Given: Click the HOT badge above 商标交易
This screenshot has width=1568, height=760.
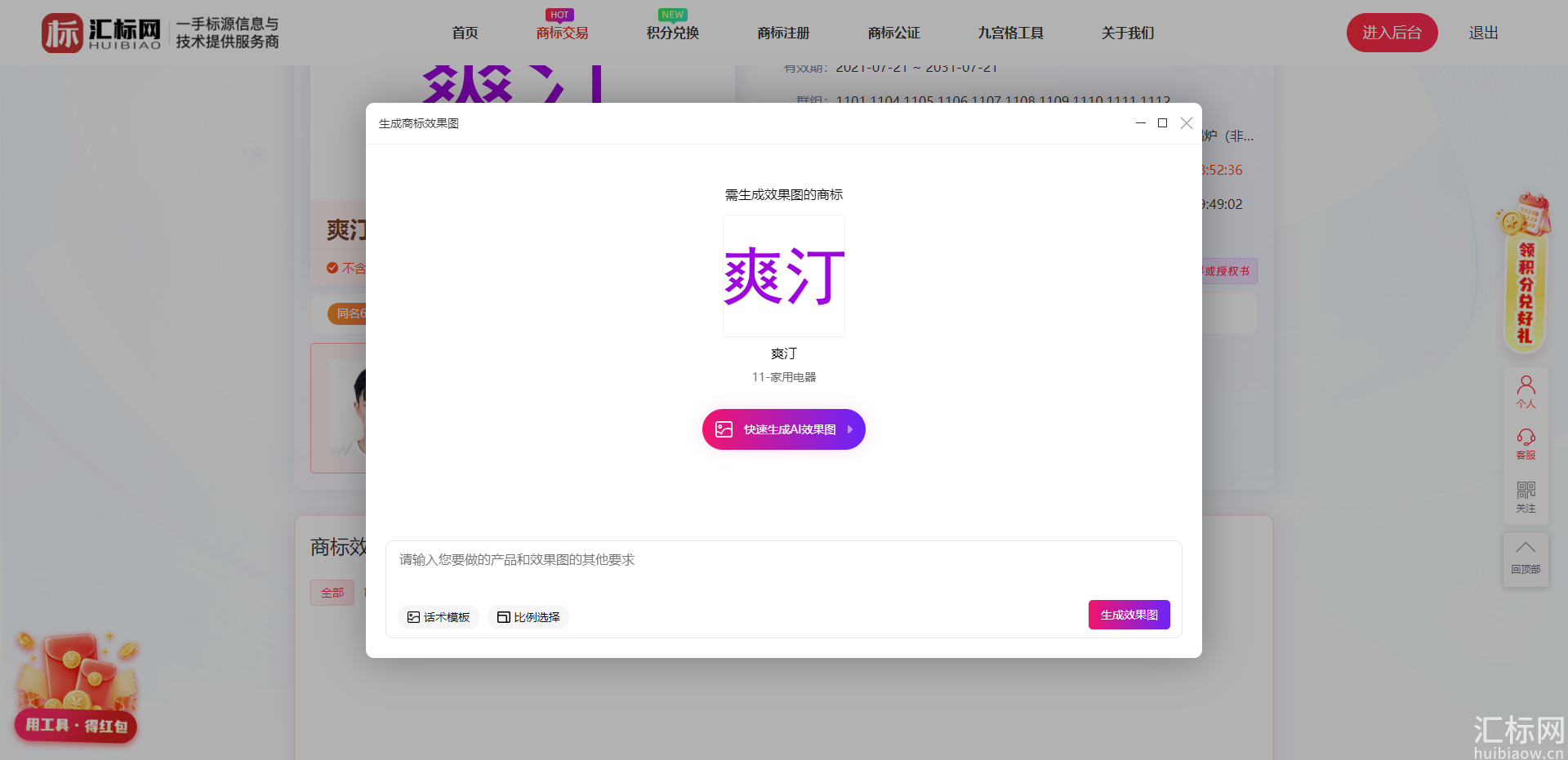Looking at the screenshot, I should pos(559,15).
